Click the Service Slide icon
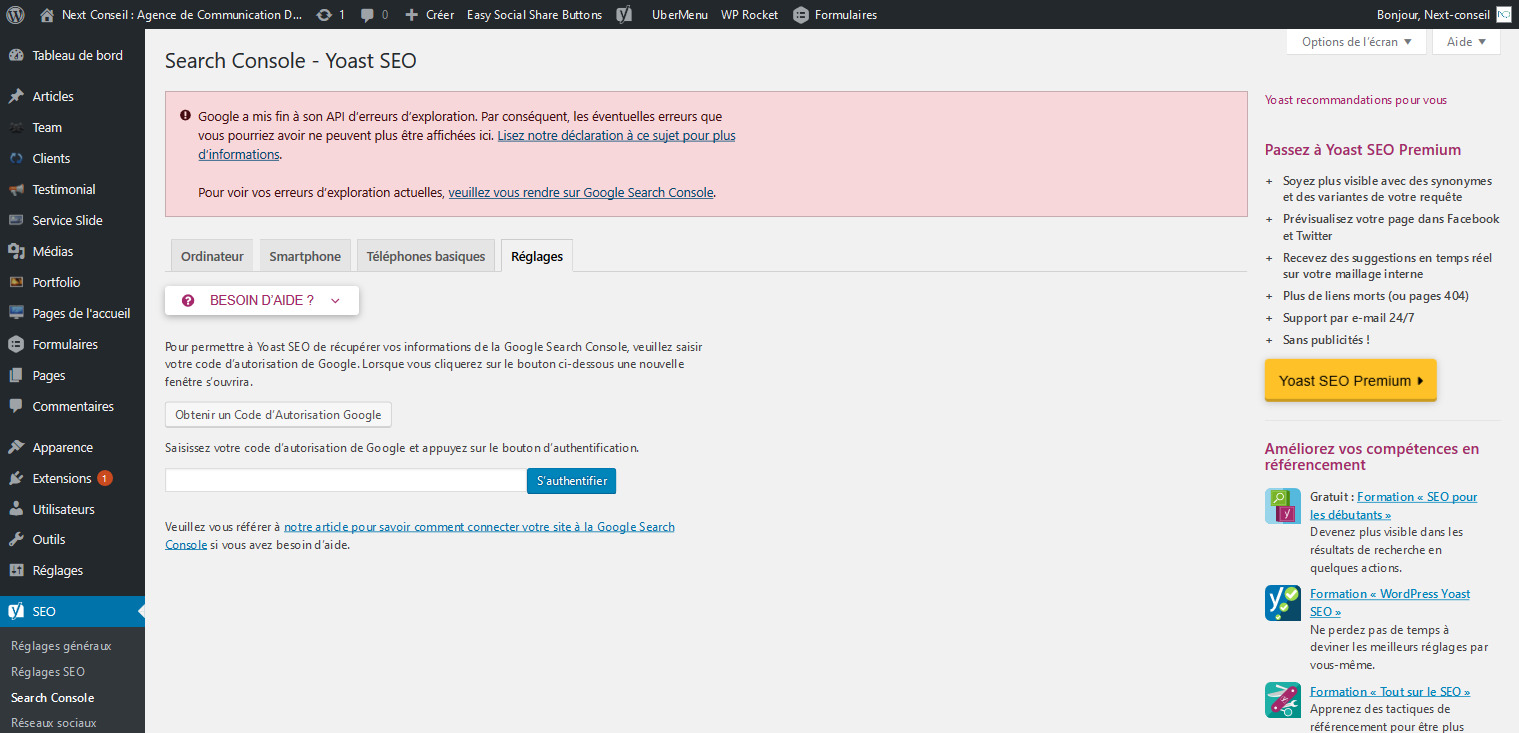 click(x=16, y=220)
